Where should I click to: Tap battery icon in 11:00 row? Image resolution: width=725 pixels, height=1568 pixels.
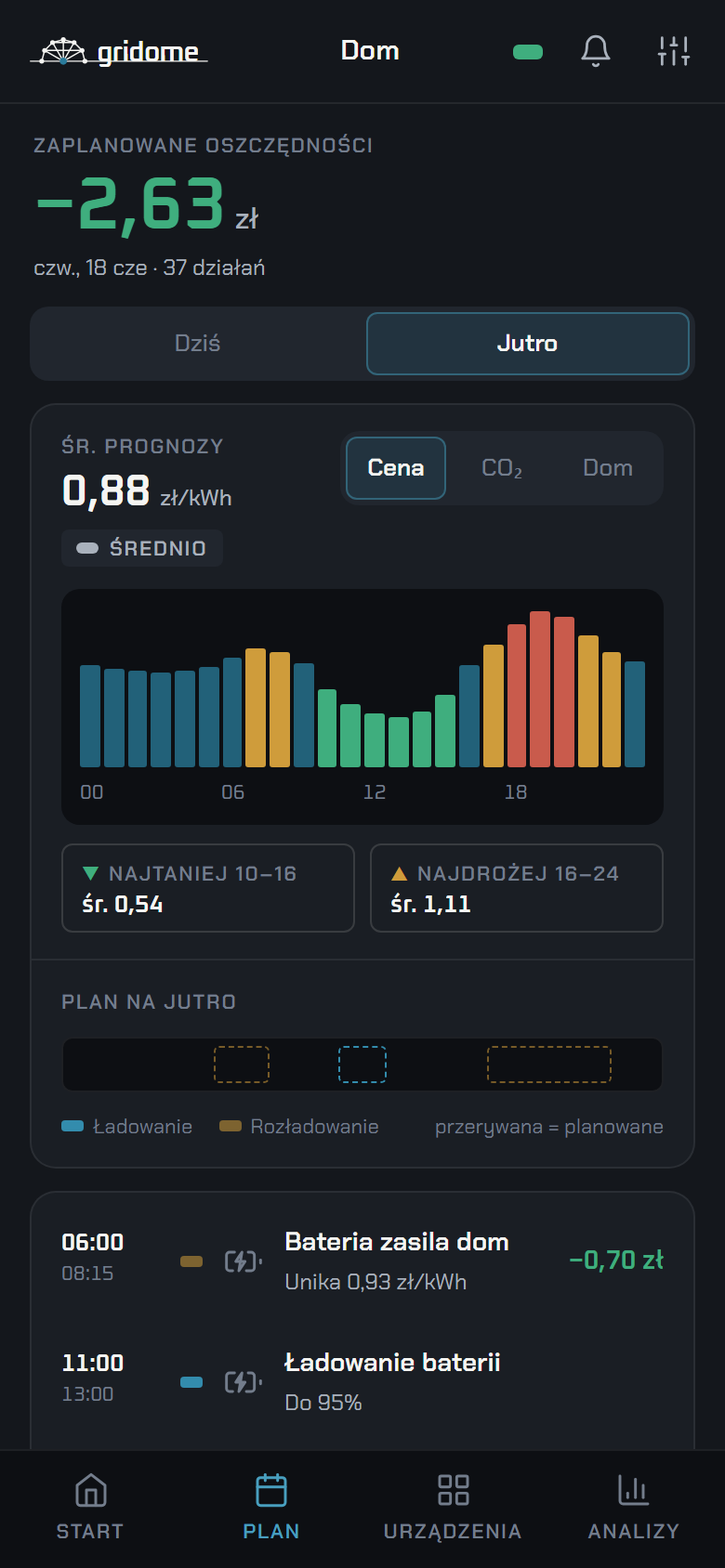[244, 1382]
